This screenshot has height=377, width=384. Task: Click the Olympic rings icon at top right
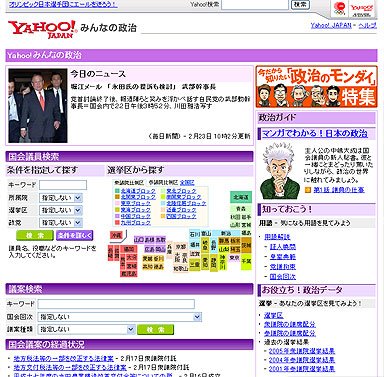[339, 8]
